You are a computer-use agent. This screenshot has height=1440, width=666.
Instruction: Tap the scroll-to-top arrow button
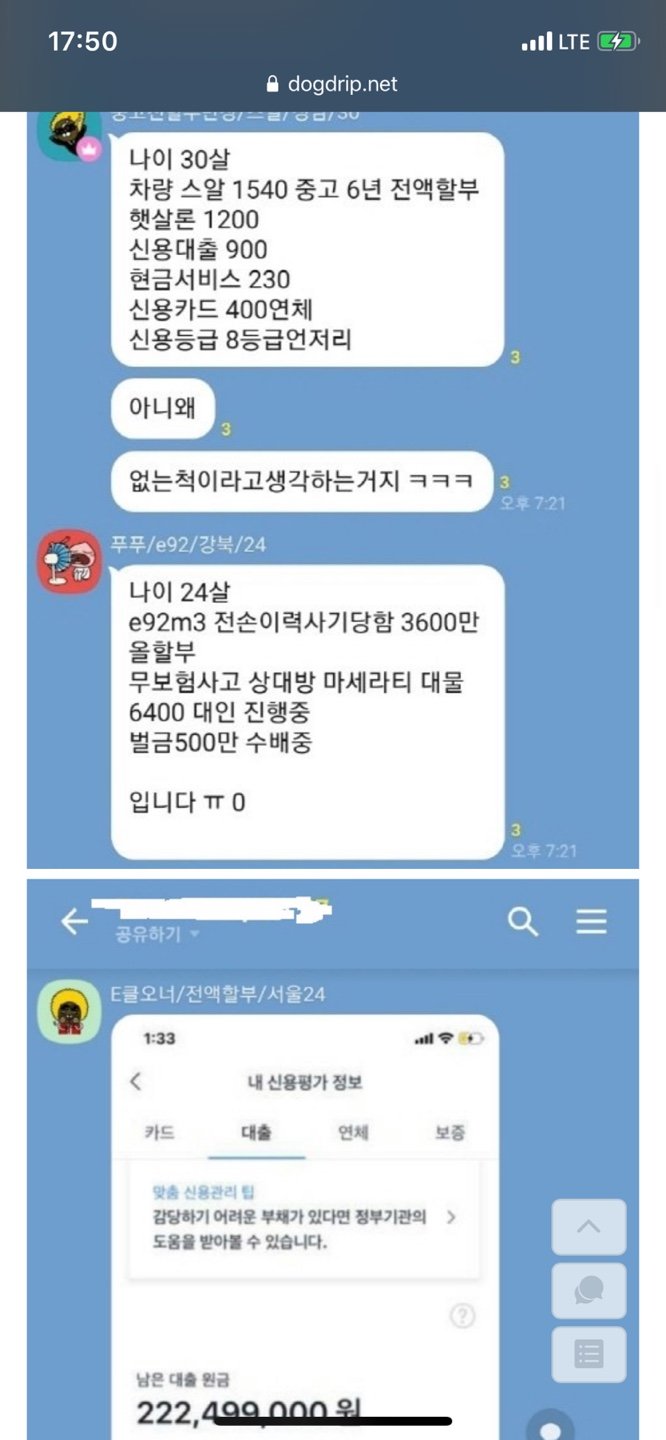tap(589, 1227)
